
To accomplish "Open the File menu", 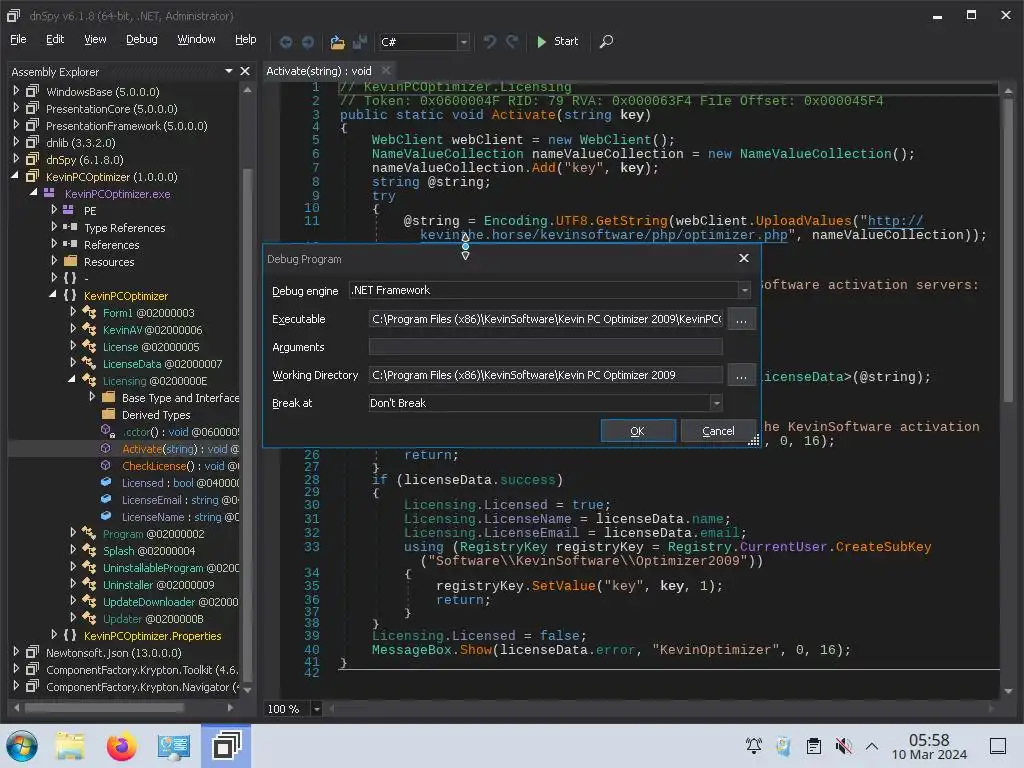I will coord(18,39).
